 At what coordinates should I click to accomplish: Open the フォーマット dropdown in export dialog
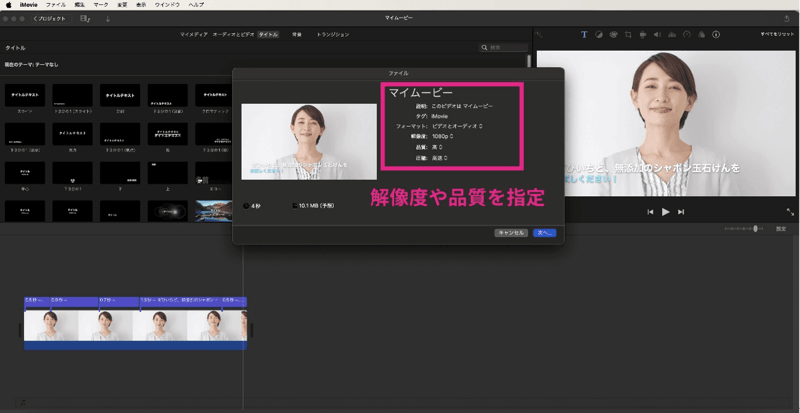[457, 126]
